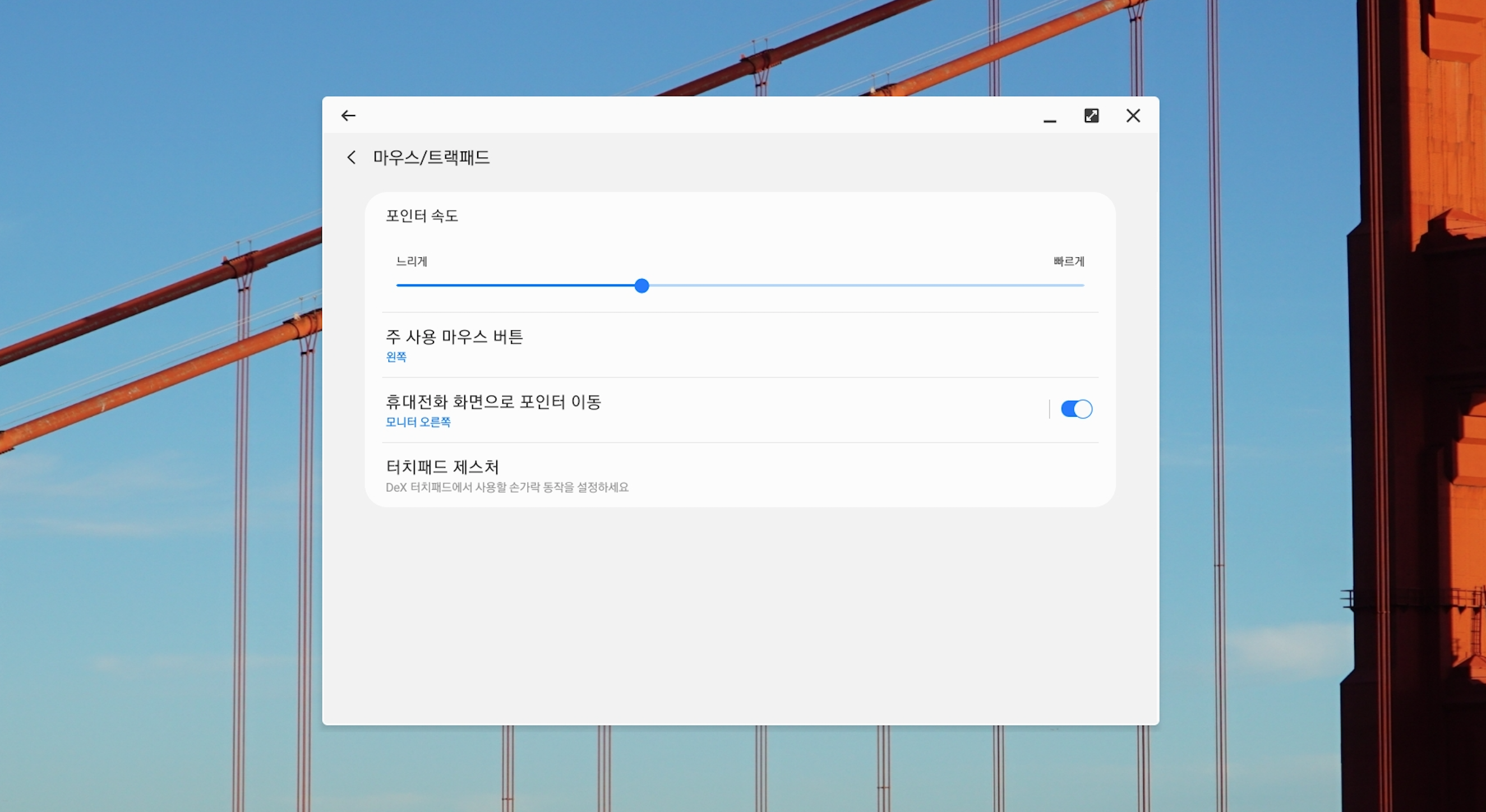
Task: Click the pointer speed slider thumb
Action: point(642,285)
